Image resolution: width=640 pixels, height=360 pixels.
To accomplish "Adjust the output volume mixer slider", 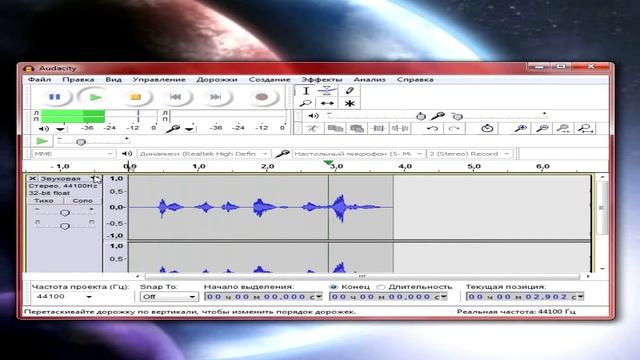I will (421, 116).
